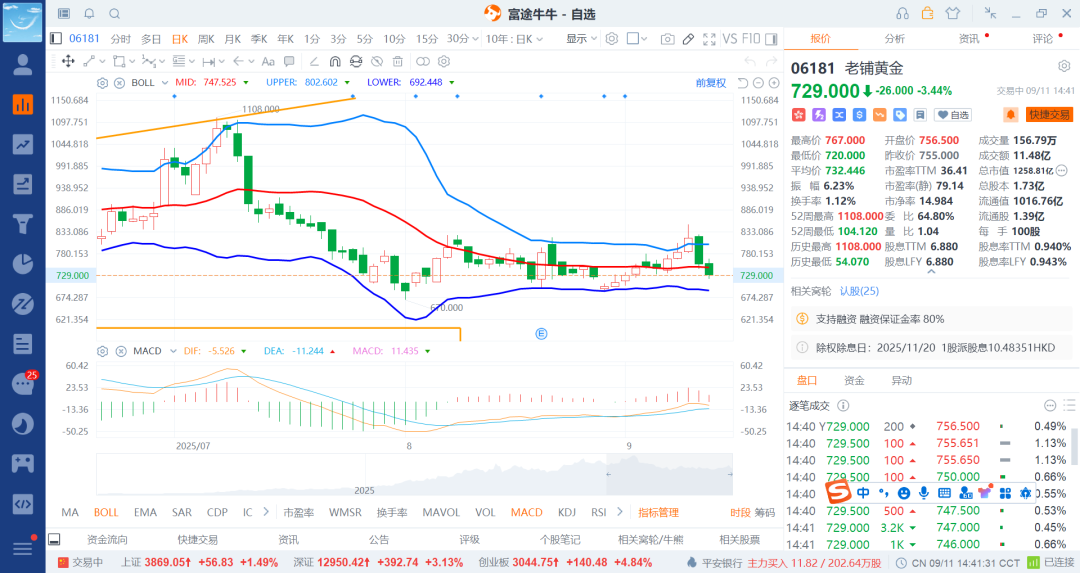This screenshot has height=573, width=1080.
Task: Open the pie-chart portfolio sidebar icon
Action: pyautogui.click(x=23, y=264)
